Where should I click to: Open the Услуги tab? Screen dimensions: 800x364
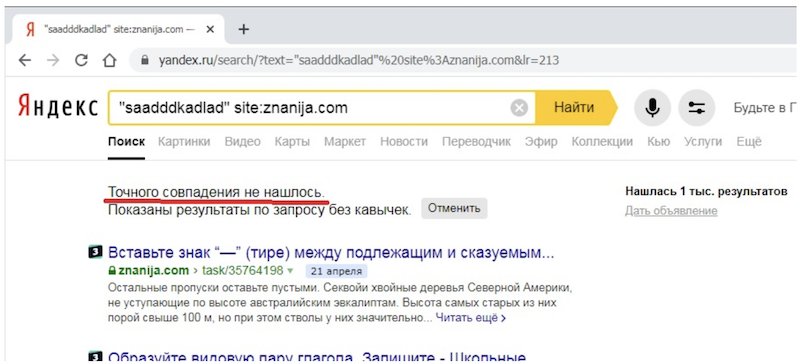[703, 141]
